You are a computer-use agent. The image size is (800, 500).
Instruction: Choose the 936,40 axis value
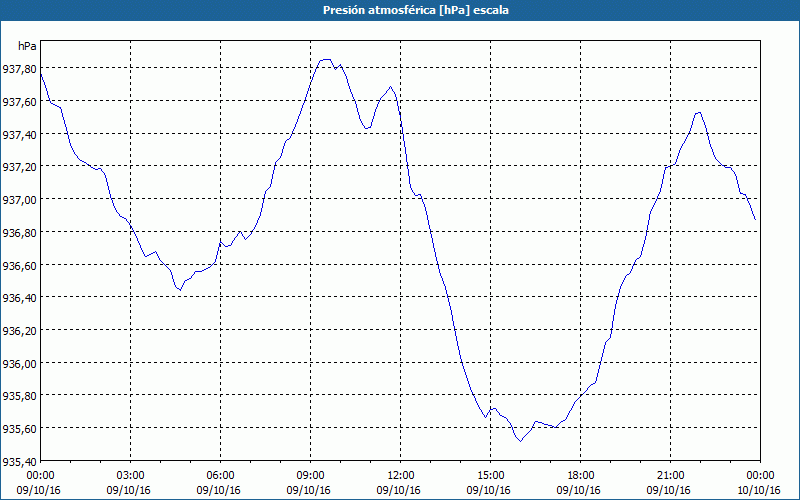(19, 298)
